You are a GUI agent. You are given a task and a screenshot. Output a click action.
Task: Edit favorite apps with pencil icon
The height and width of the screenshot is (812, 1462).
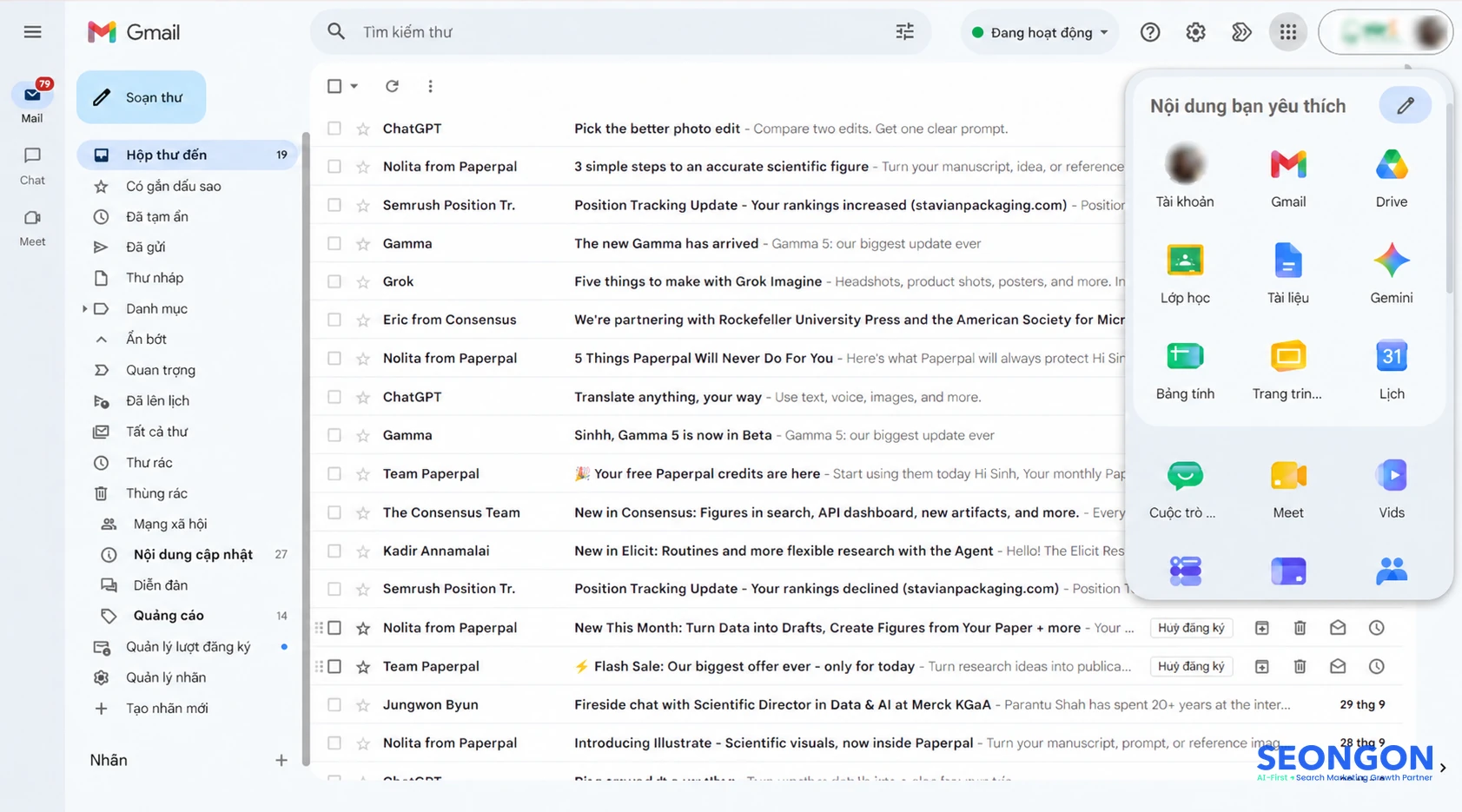1405,106
